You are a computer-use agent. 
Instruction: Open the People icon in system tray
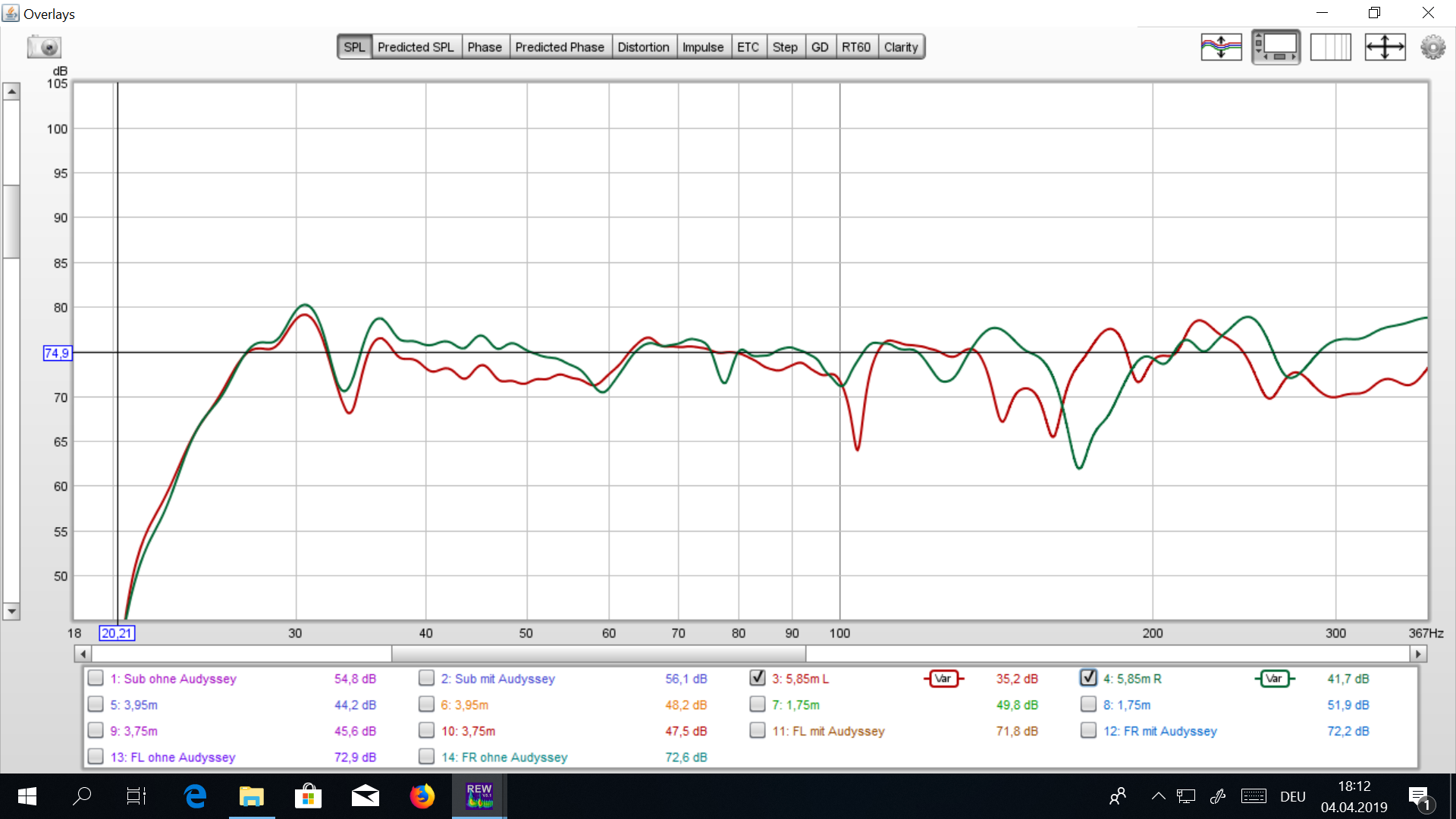coord(1118,796)
